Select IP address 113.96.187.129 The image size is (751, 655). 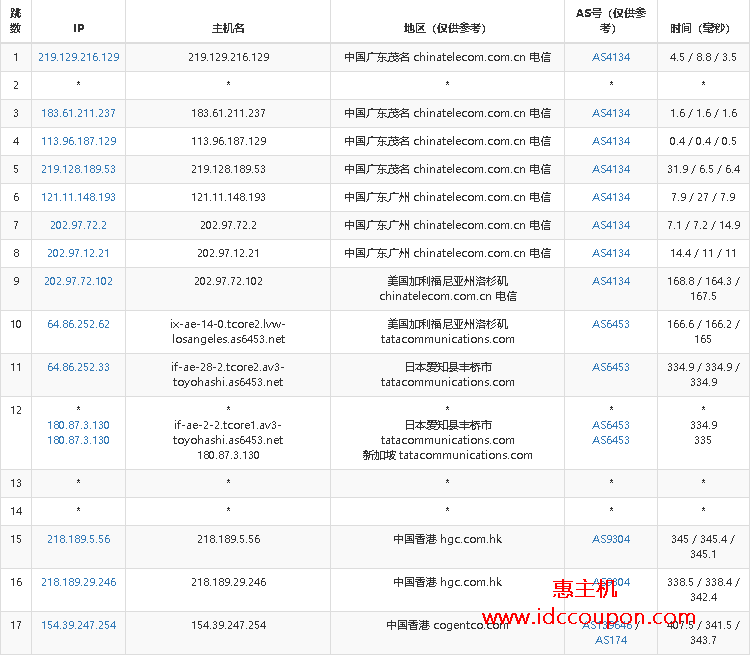coord(78,141)
